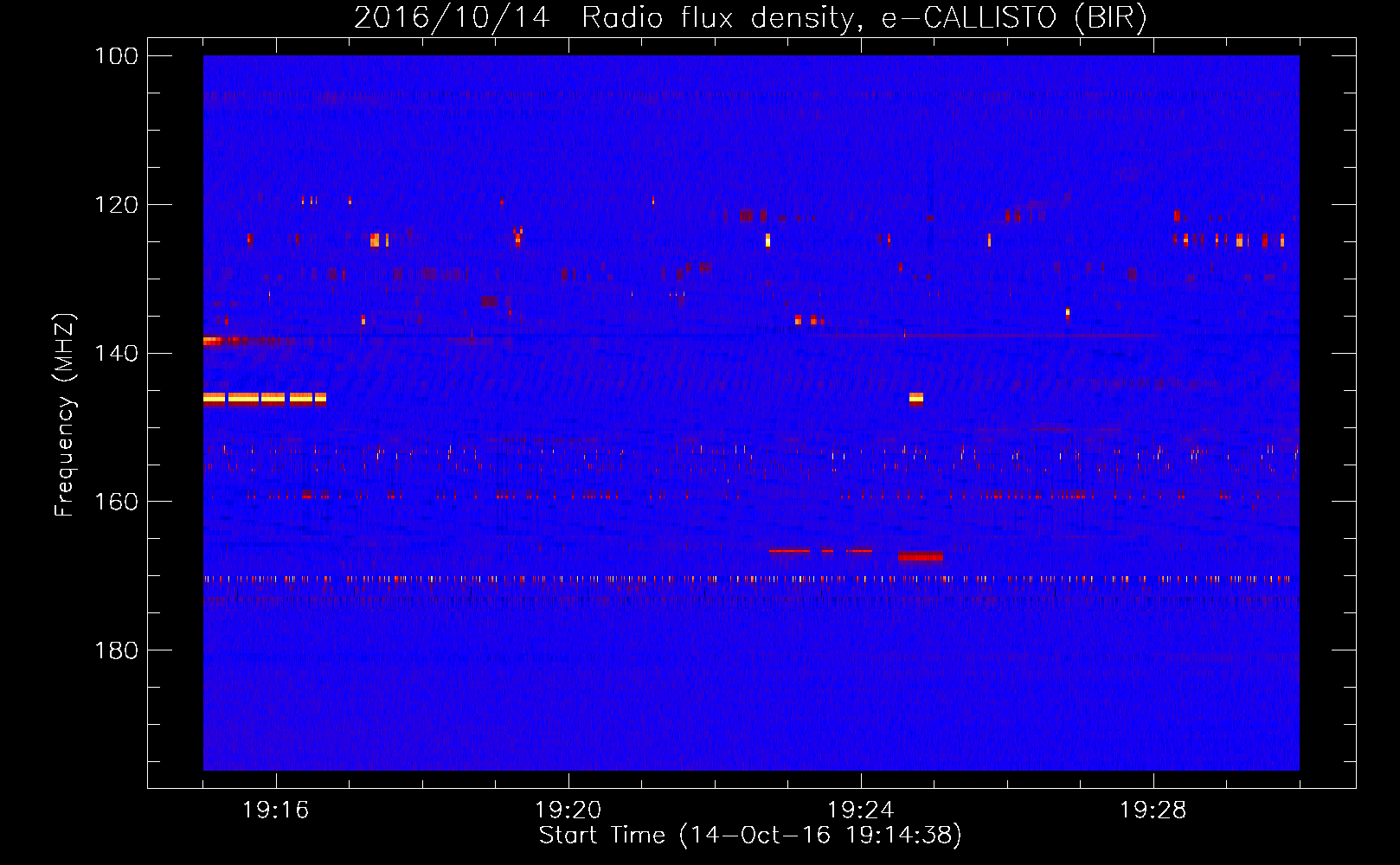Click the 160 frequency tick label
The image size is (1400, 865).
(117, 502)
